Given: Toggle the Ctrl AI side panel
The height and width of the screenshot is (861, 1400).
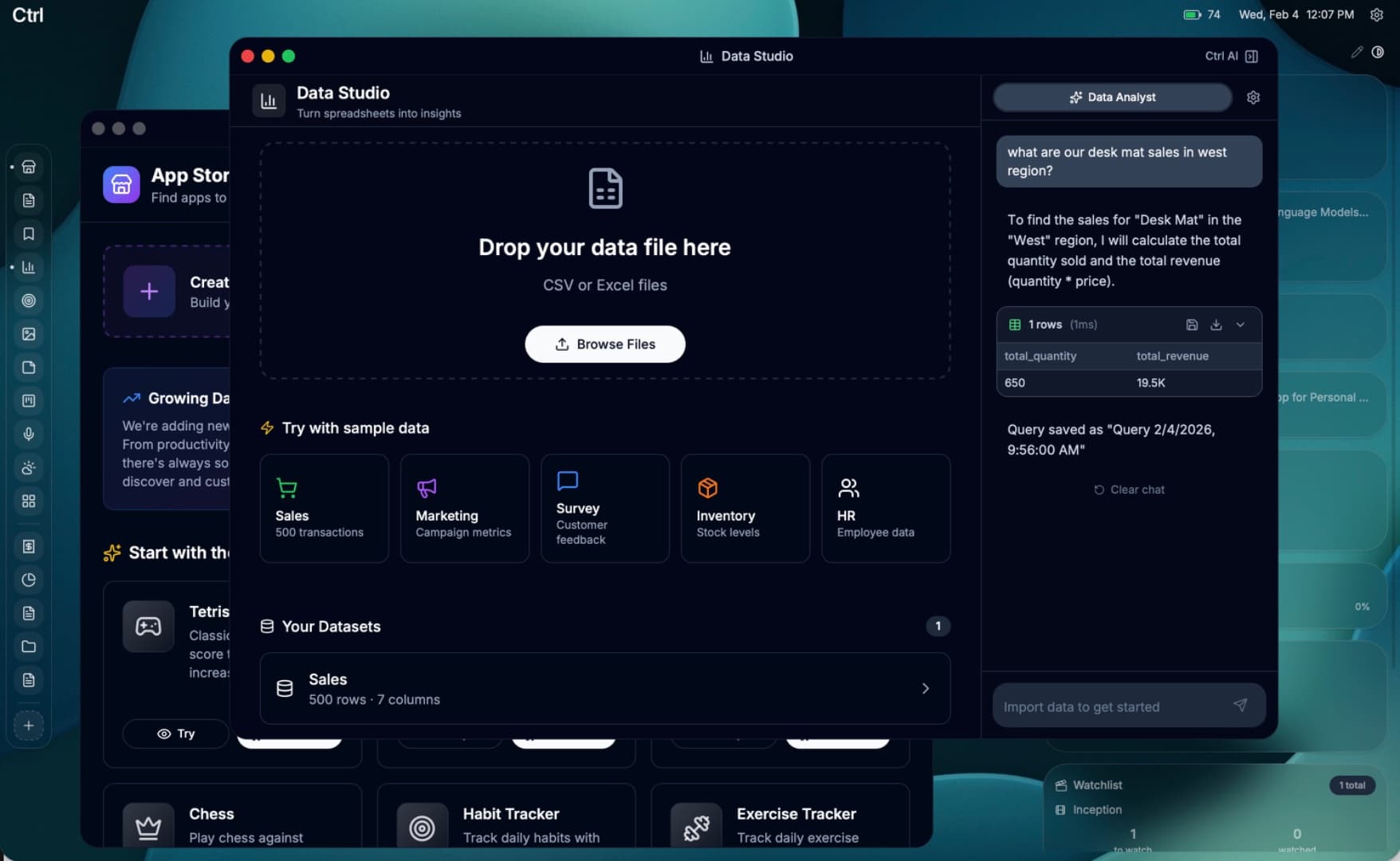Looking at the screenshot, I should coord(1251,56).
